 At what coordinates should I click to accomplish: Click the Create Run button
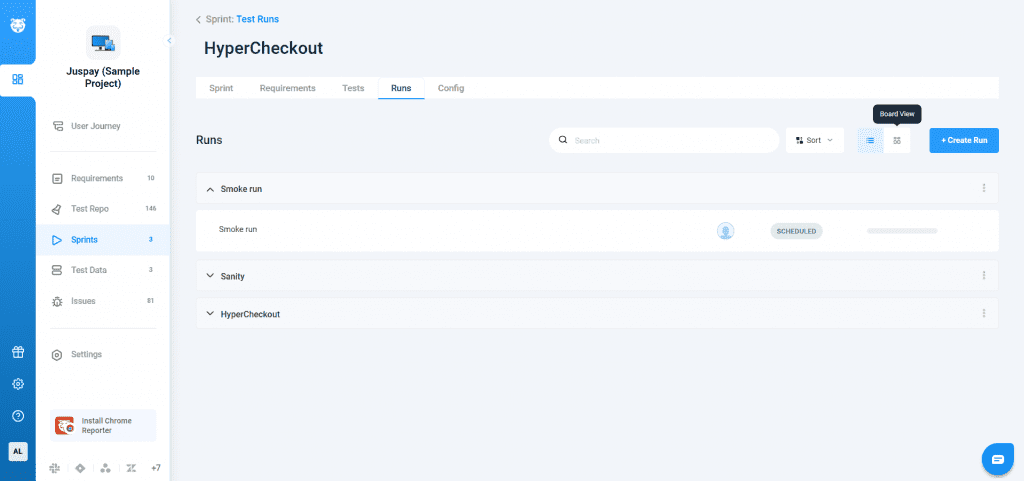click(x=963, y=141)
